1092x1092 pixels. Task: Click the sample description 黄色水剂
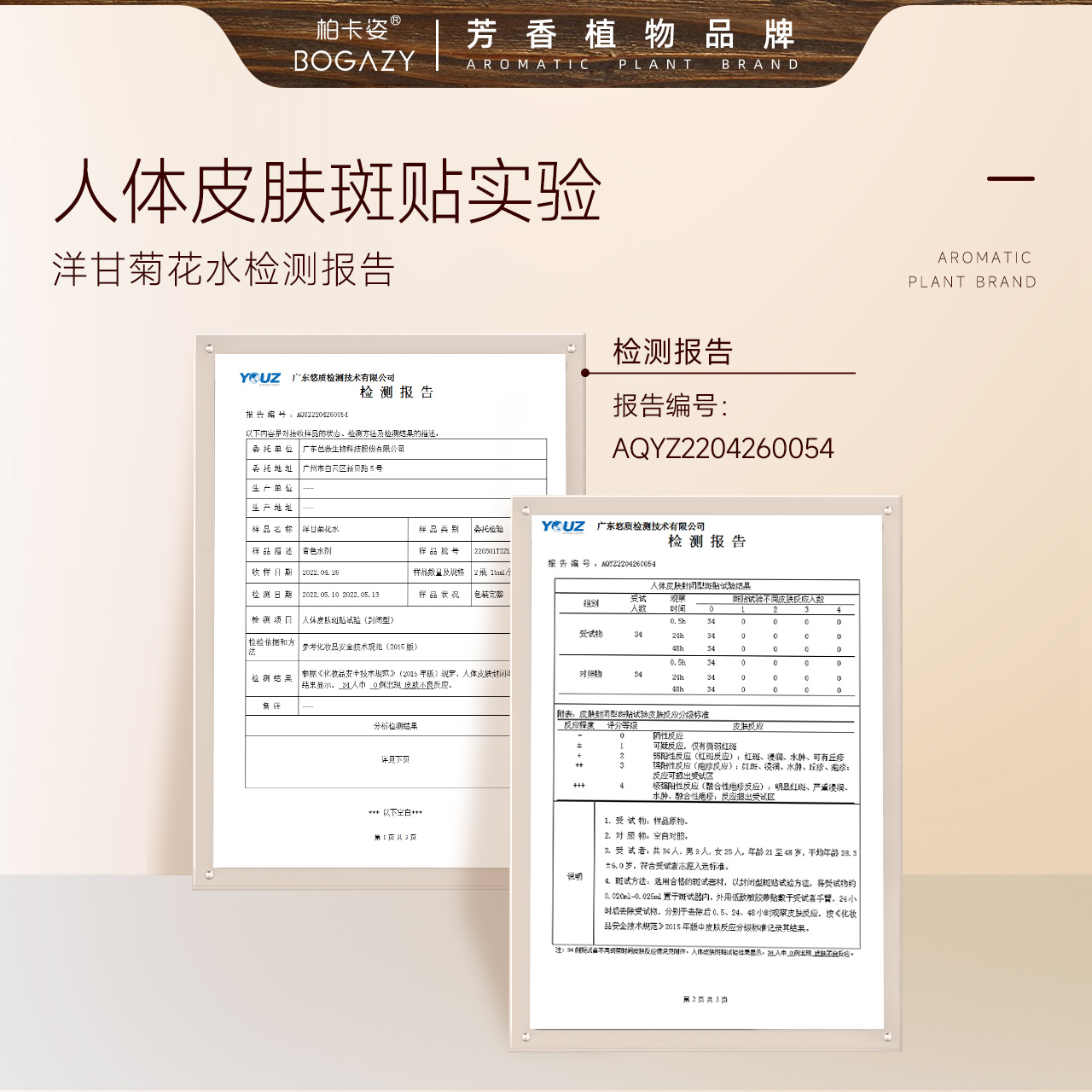(x=317, y=551)
